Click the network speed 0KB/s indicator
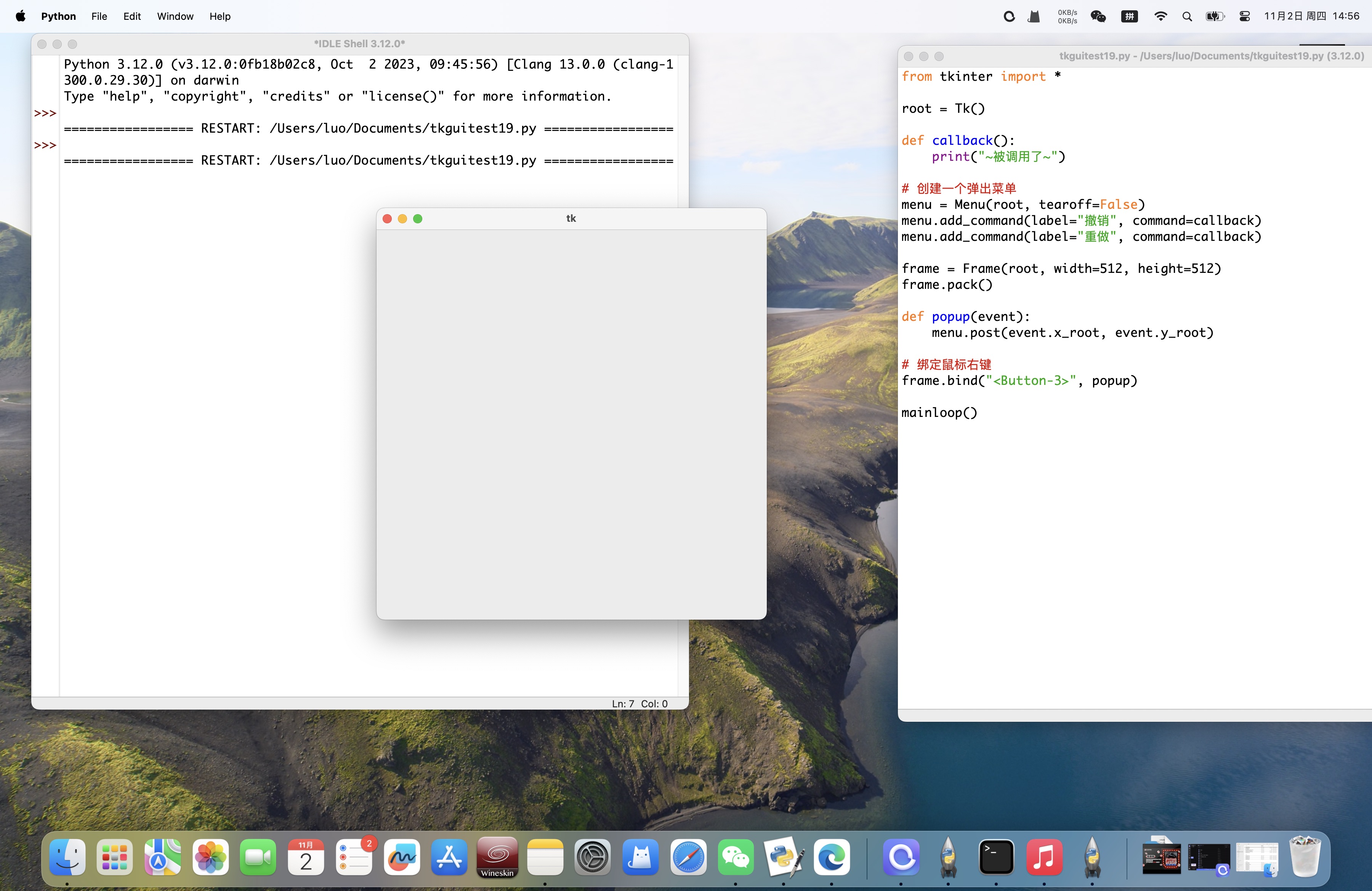This screenshot has width=1372, height=891. pos(1067,16)
